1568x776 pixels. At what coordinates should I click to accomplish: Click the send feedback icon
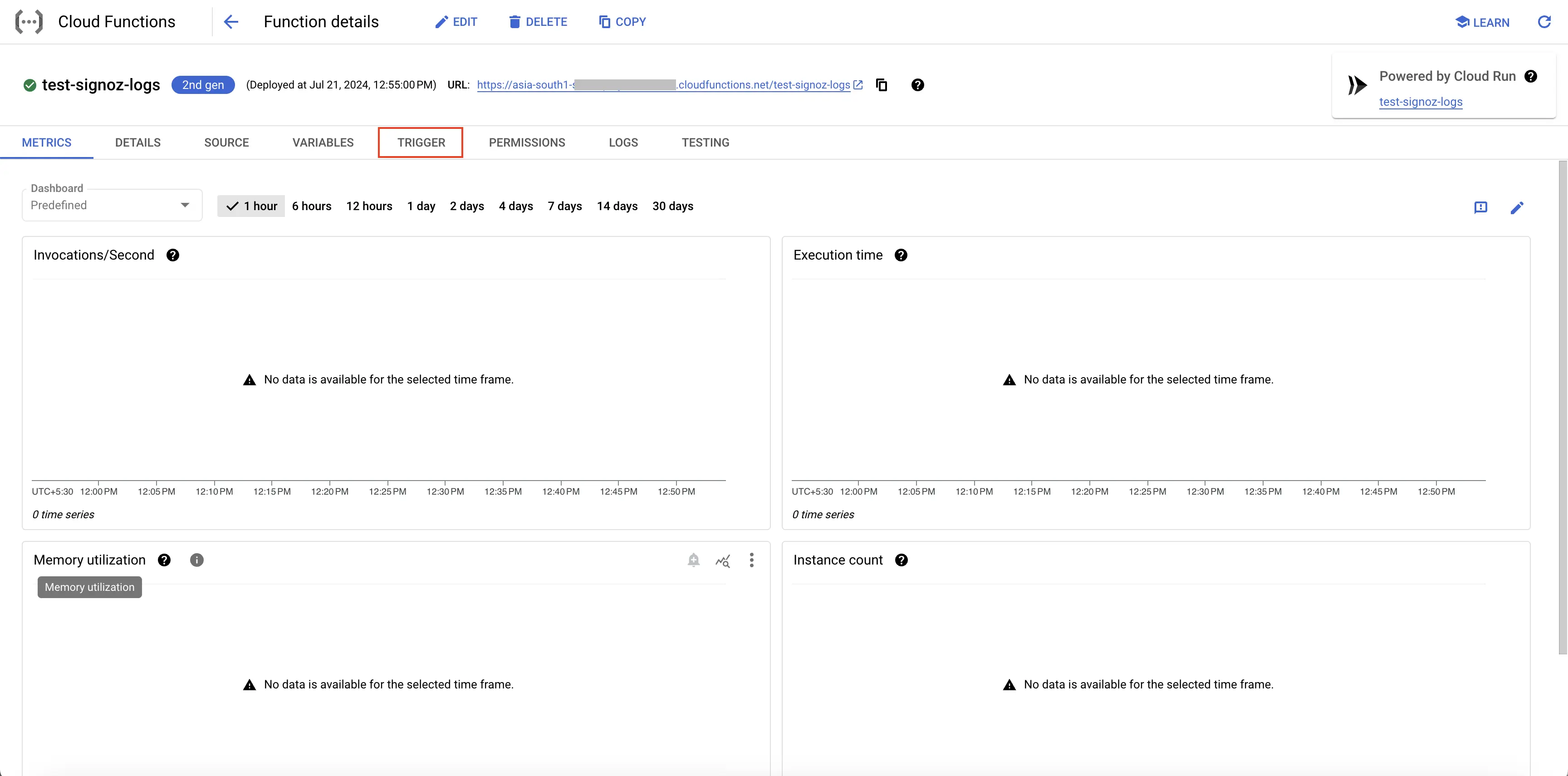1480,207
